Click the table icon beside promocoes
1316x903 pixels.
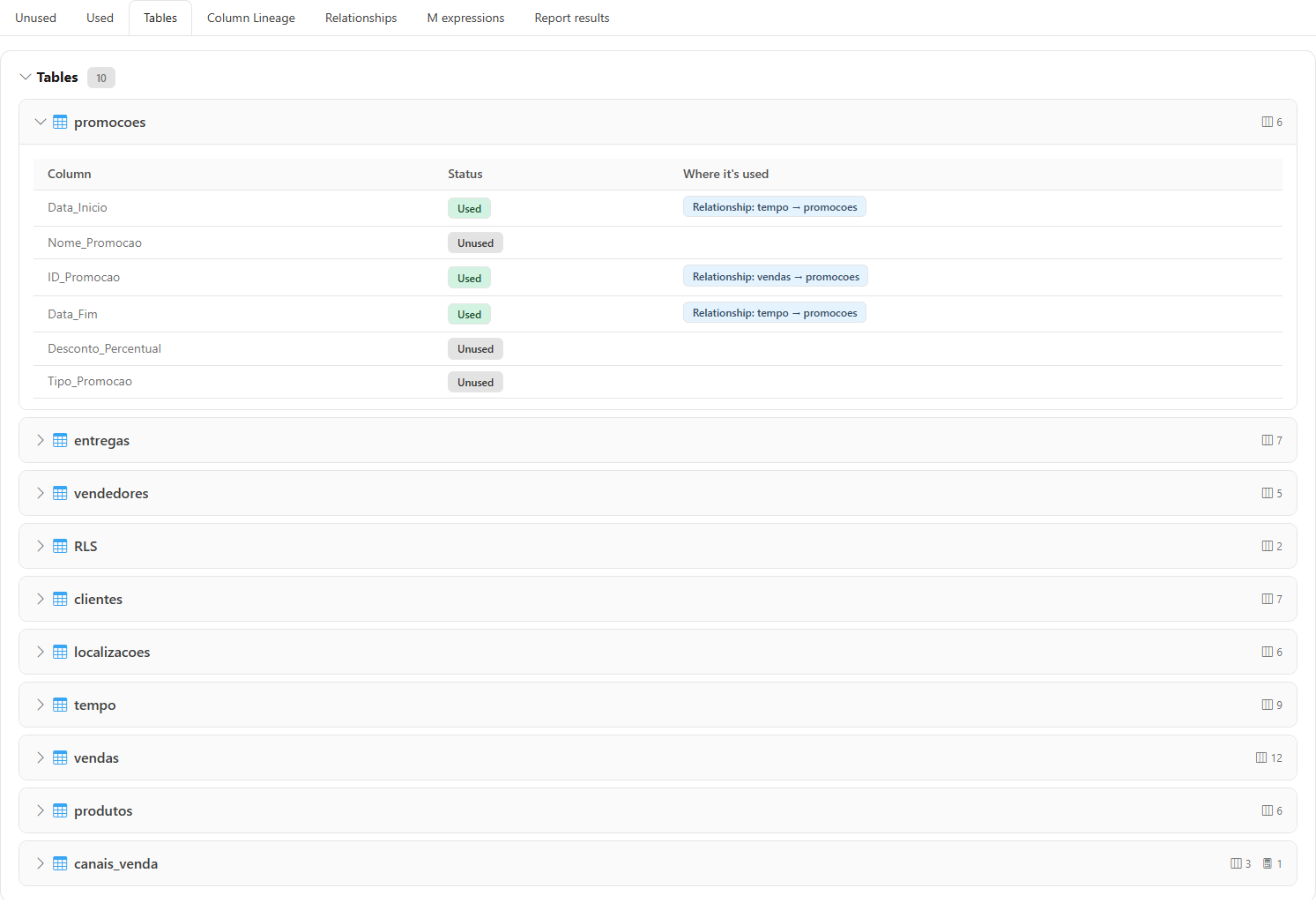click(60, 122)
